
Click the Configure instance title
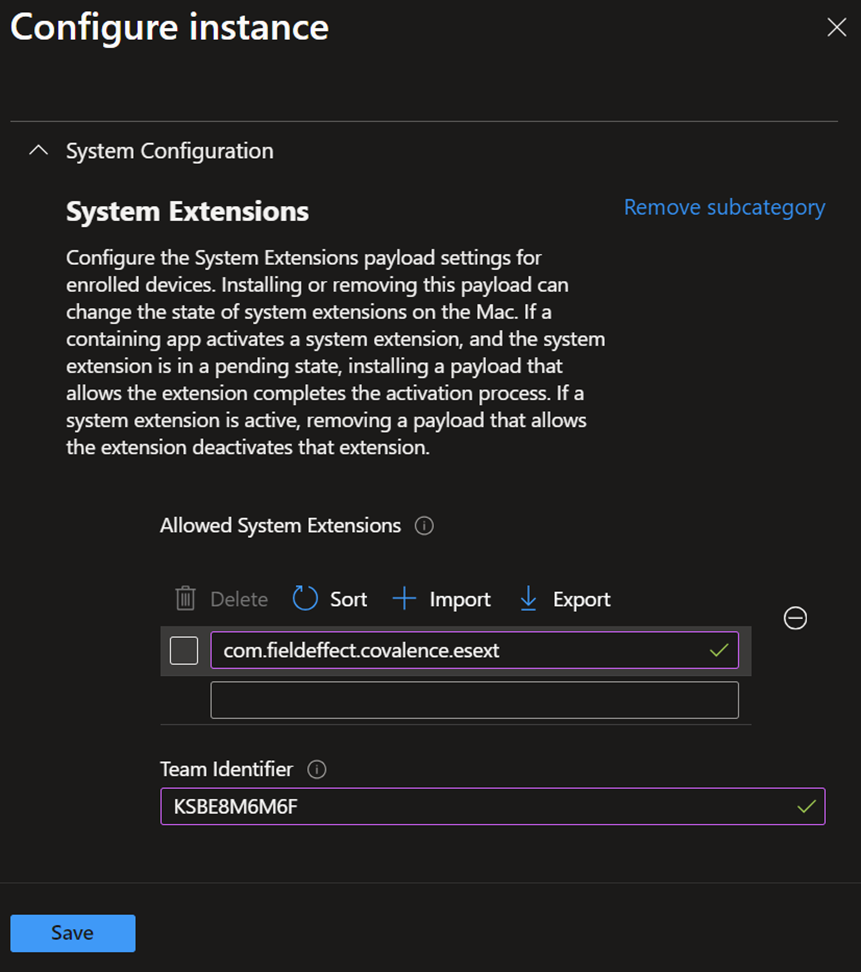[x=169, y=28]
